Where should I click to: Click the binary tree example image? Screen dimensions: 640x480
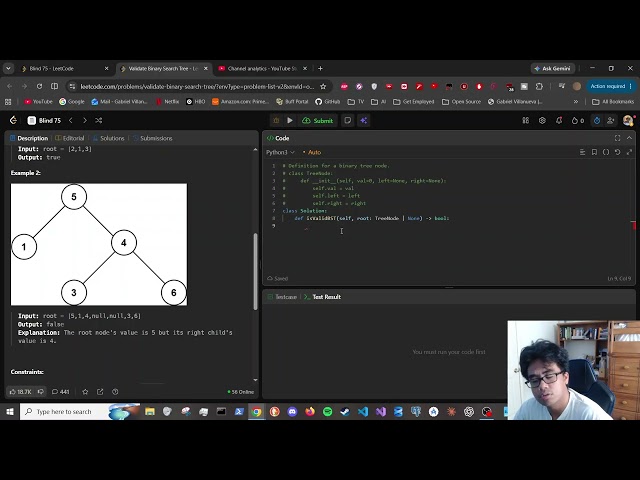pos(99,244)
